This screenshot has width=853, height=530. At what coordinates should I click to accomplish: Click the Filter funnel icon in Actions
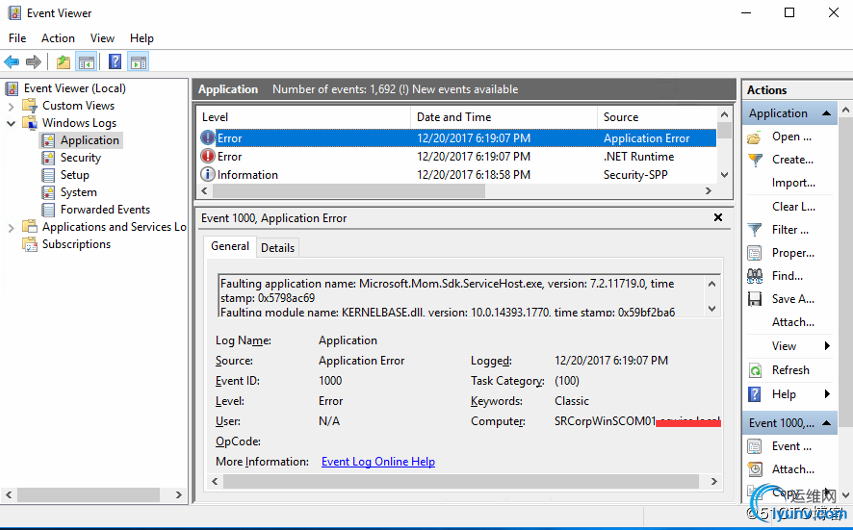click(x=755, y=230)
